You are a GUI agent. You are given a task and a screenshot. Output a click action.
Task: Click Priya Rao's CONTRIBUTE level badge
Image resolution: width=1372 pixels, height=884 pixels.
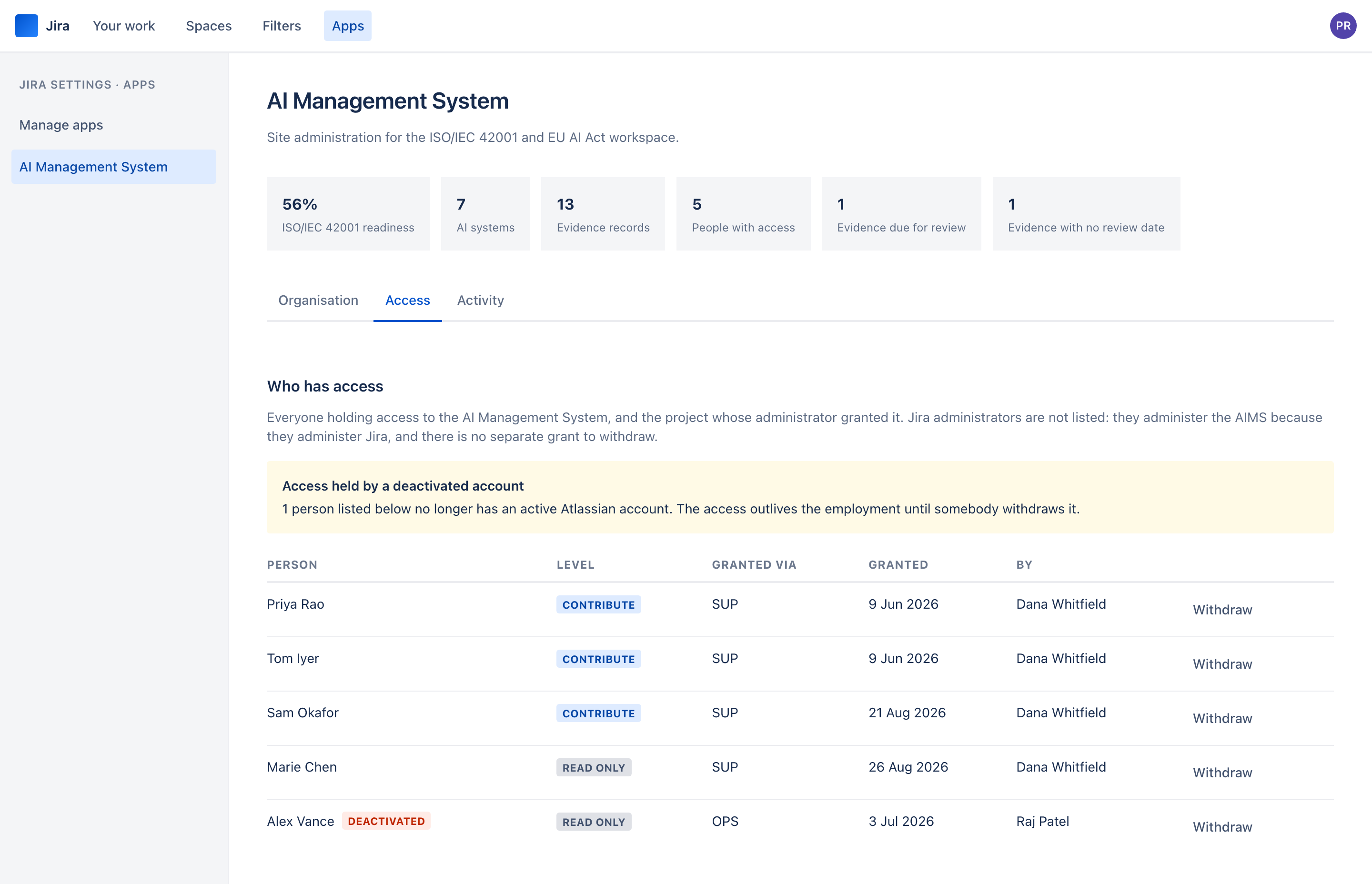[x=598, y=605]
